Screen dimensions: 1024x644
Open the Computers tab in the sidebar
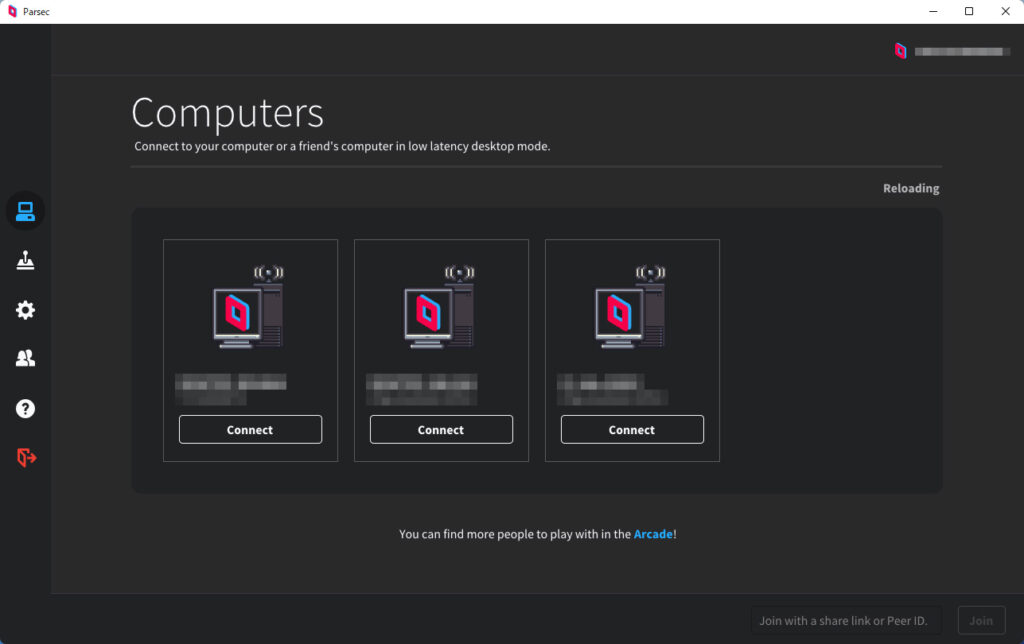pyautogui.click(x=26, y=211)
